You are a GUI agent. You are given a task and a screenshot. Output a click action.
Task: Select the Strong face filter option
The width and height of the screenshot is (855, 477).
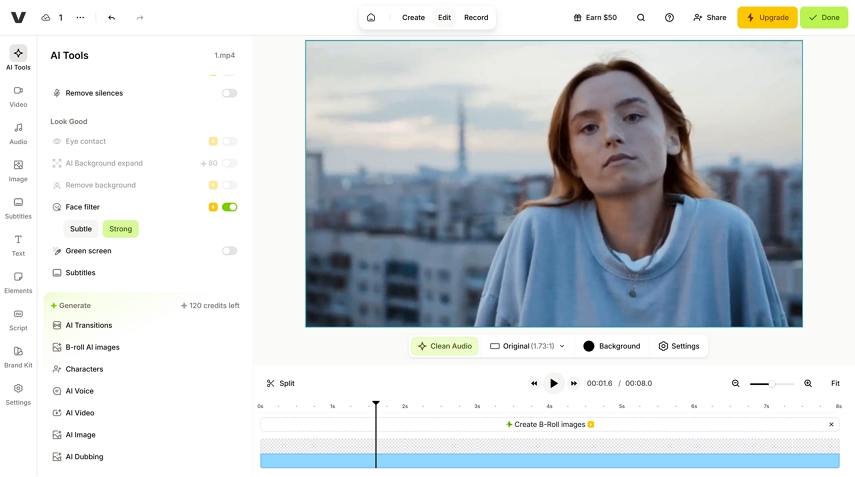click(121, 229)
